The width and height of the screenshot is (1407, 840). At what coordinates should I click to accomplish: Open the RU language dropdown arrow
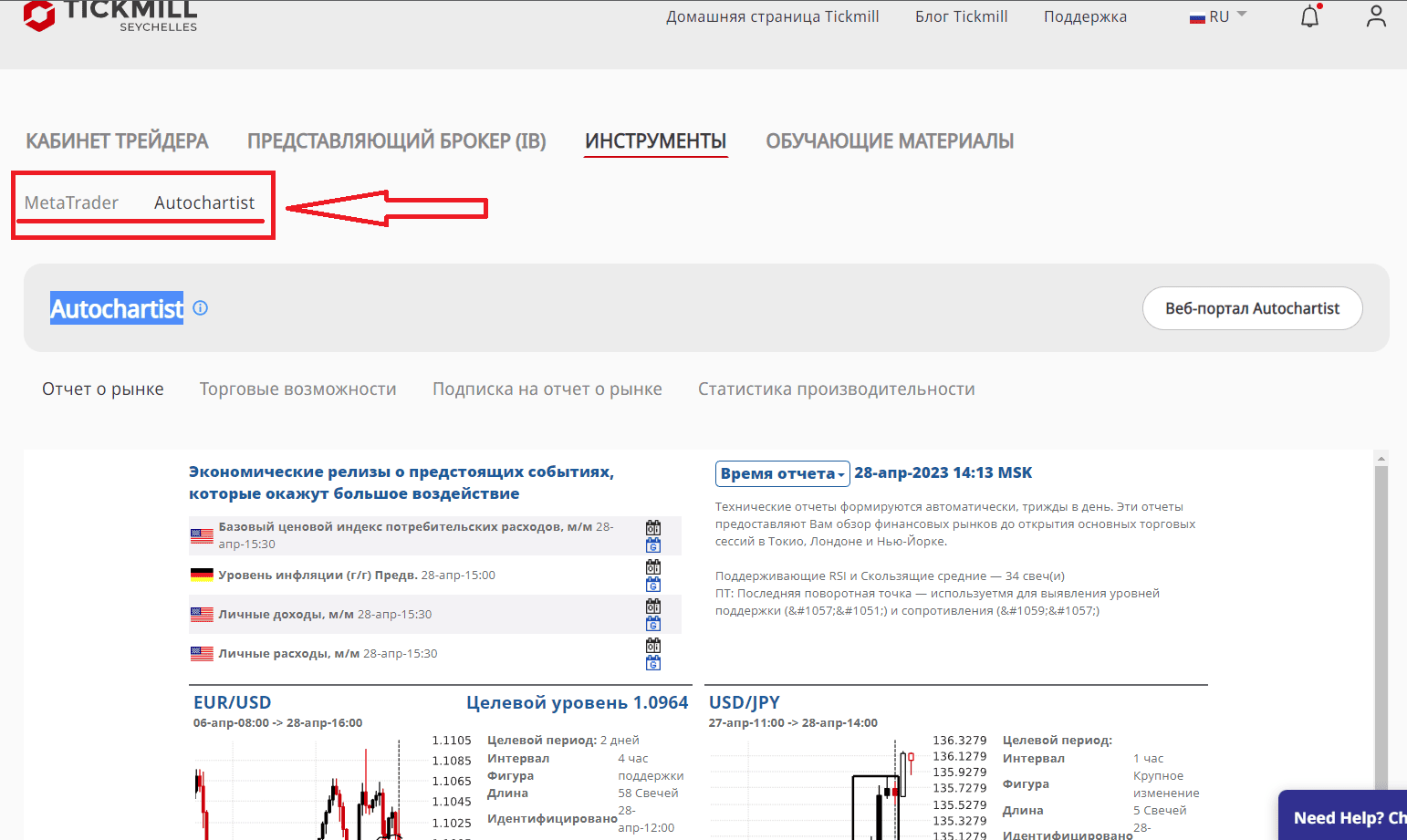pos(1242,15)
